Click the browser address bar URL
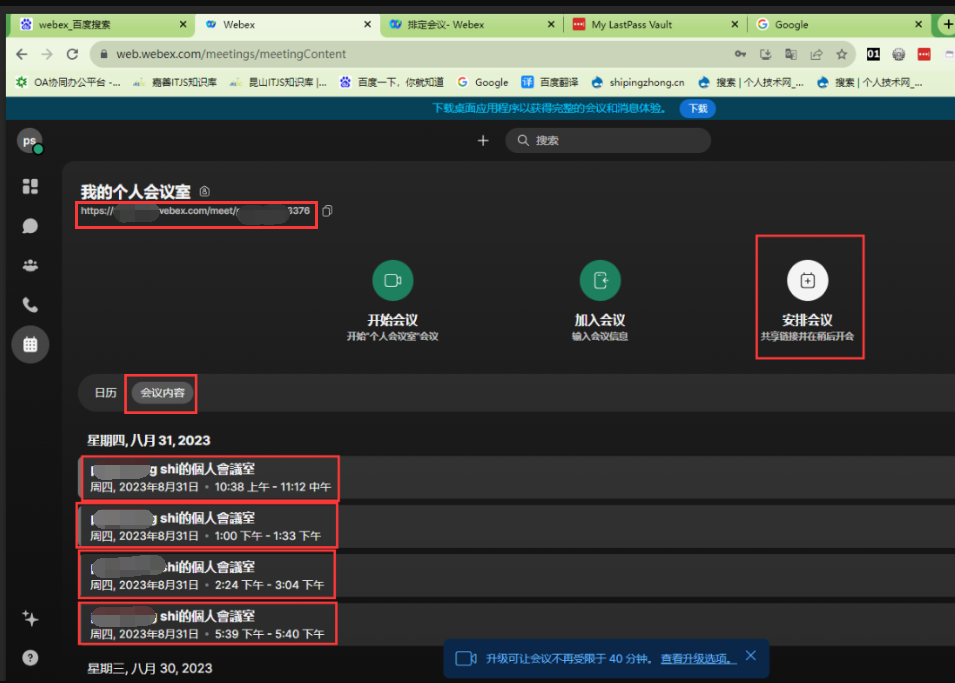 pyautogui.click(x=231, y=54)
